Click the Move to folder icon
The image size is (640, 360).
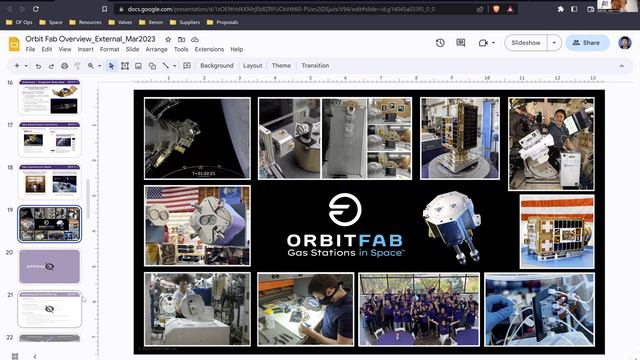point(182,40)
